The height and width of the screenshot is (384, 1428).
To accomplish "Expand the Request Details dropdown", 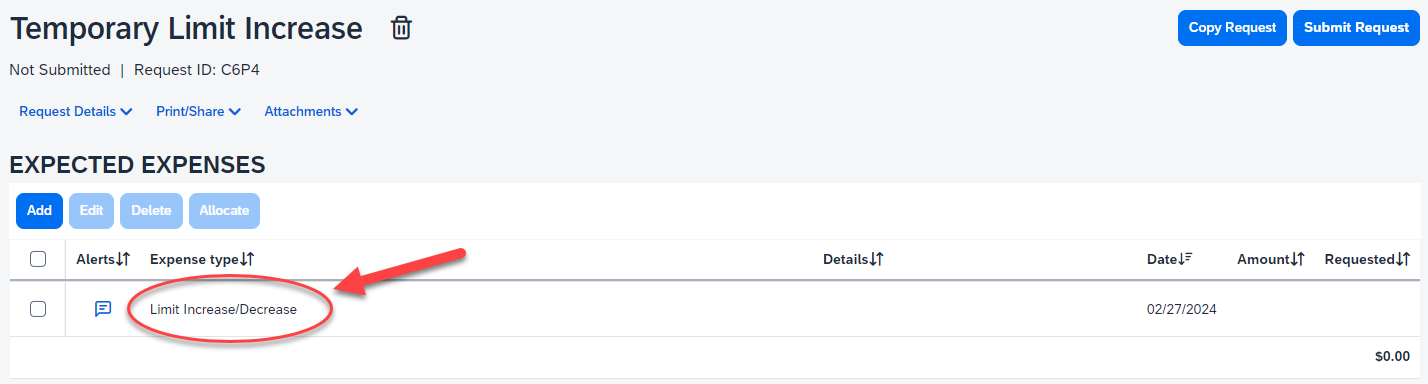I will click(76, 112).
